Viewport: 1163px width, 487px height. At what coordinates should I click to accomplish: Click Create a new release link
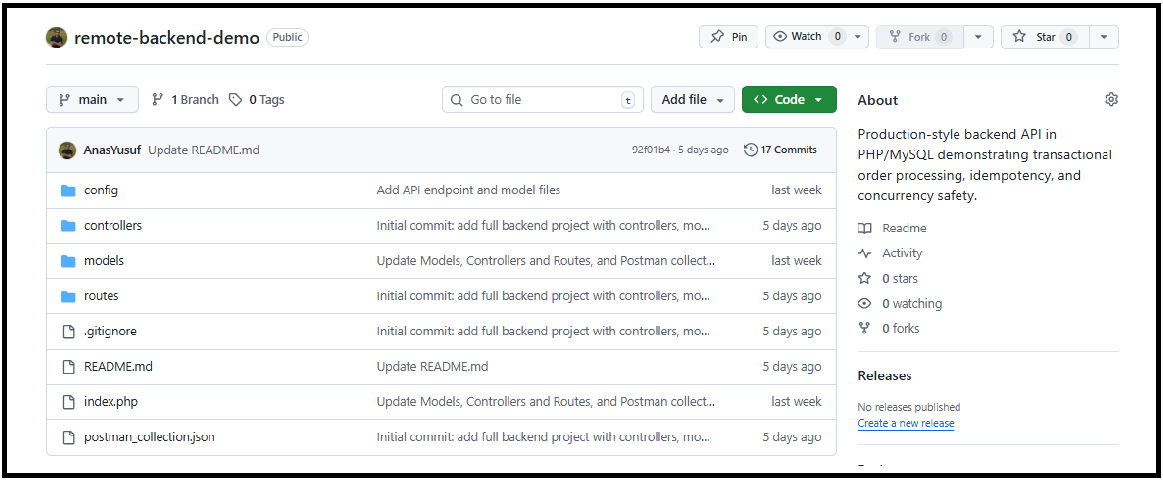click(x=905, y=423)
